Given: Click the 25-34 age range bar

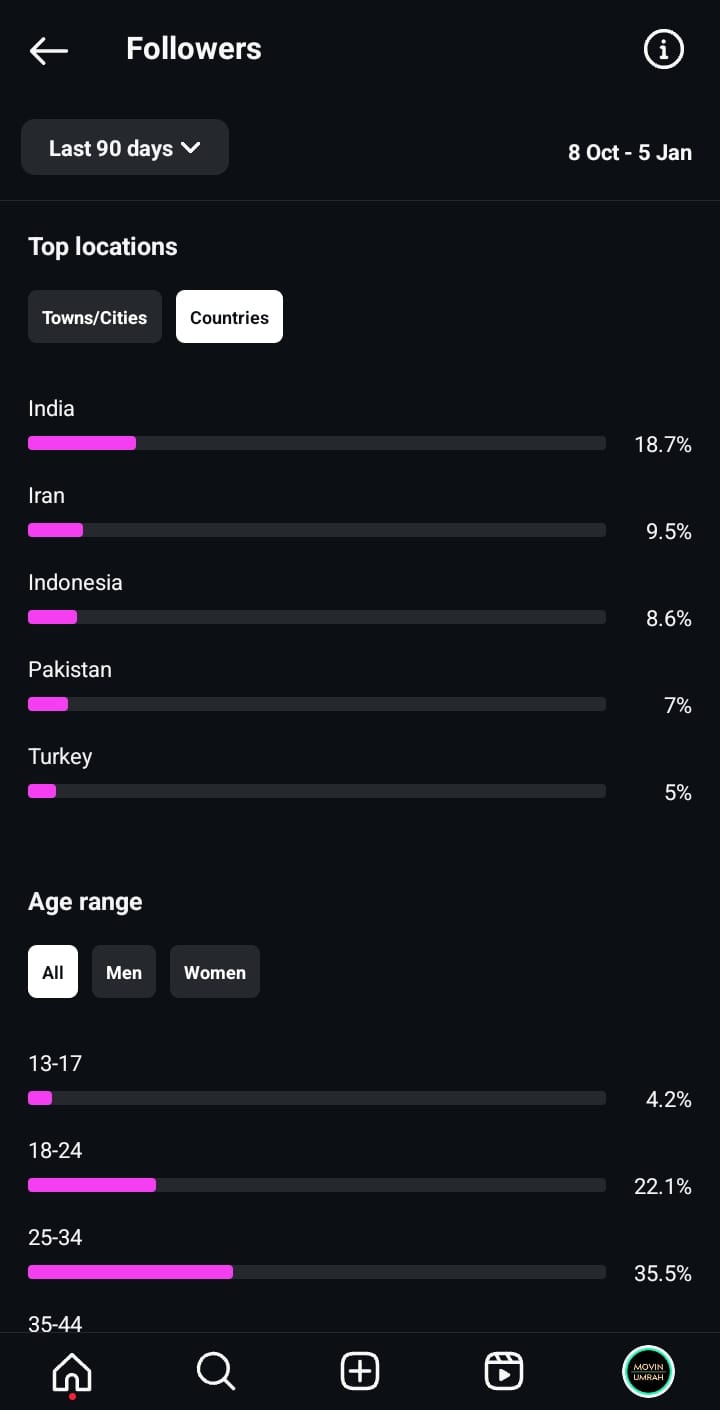Looking at the screenshot, I should tap(317, 1272).
